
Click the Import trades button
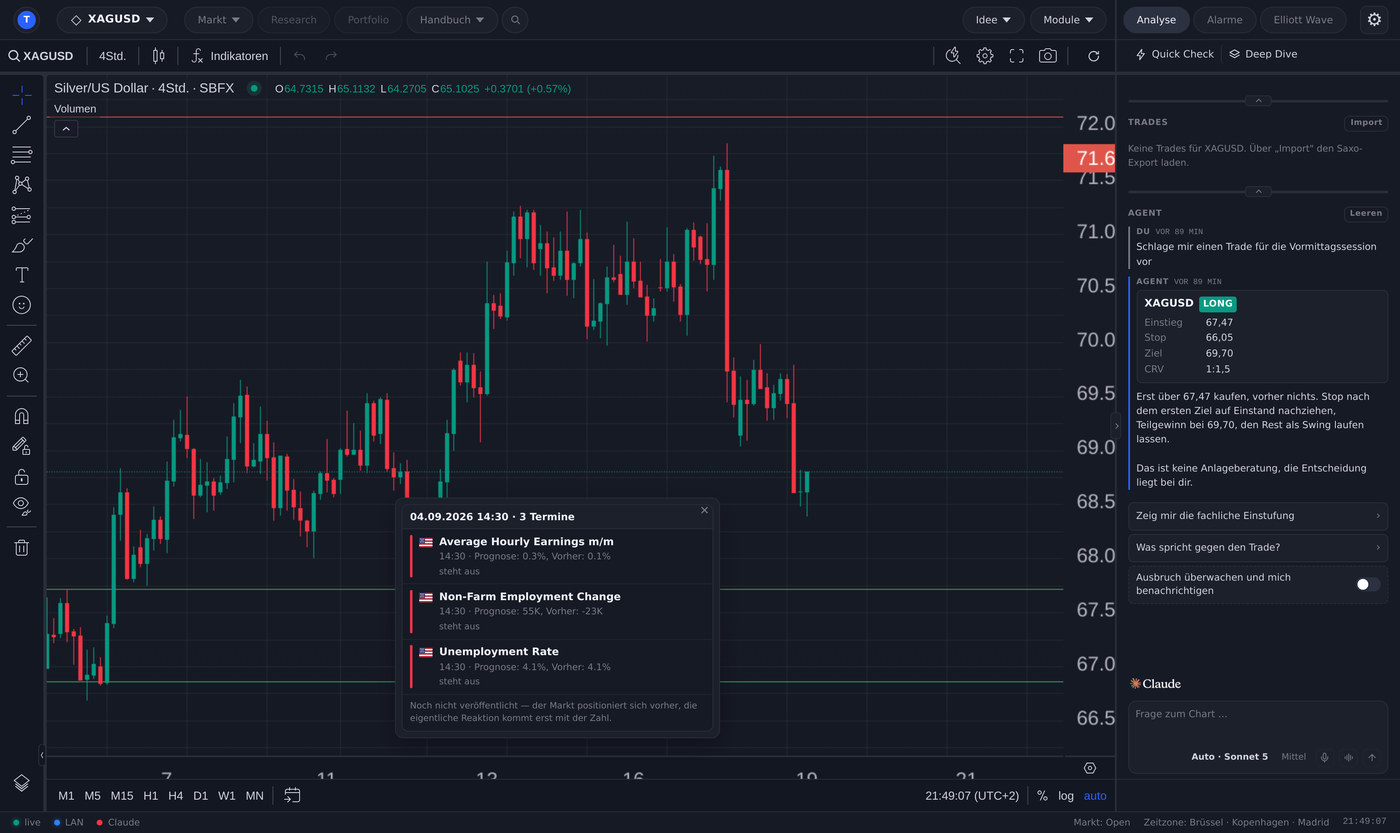[1366, 123]
